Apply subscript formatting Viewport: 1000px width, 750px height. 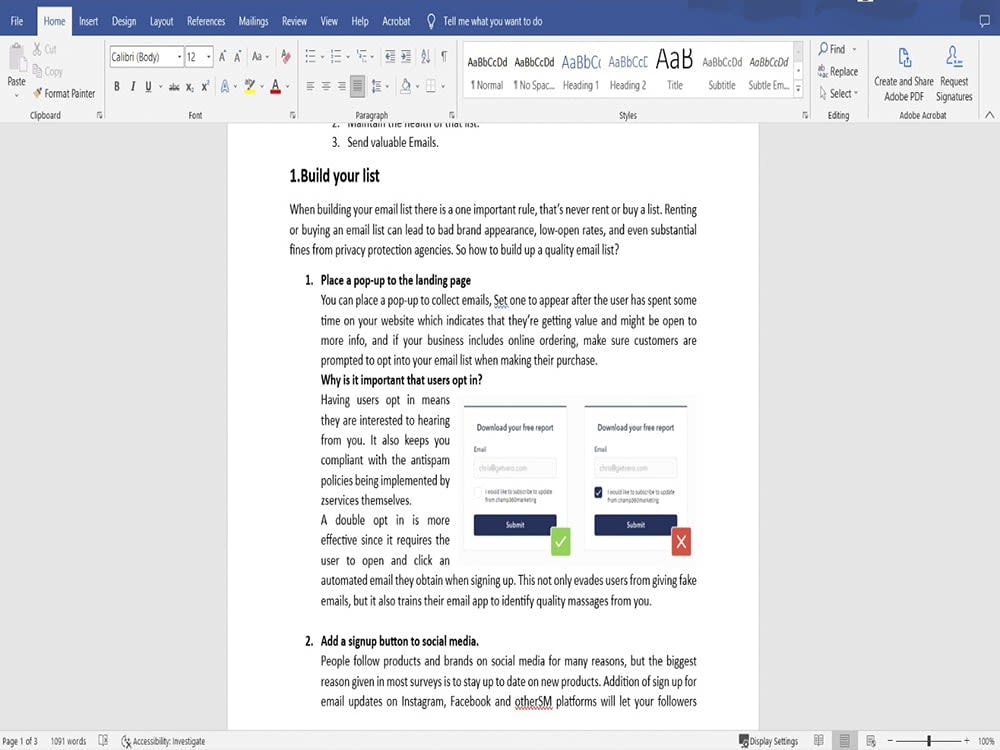190,87
